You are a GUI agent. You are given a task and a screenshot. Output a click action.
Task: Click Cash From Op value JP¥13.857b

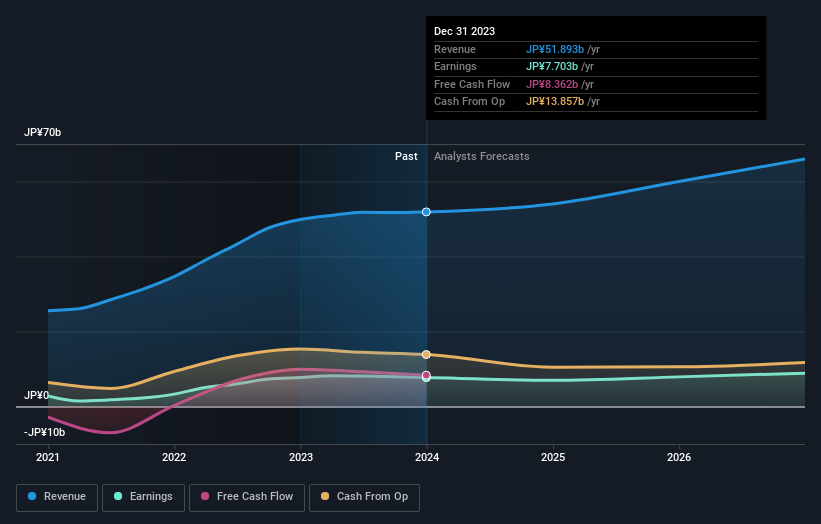pyautogui.click(x=554, y=102)
